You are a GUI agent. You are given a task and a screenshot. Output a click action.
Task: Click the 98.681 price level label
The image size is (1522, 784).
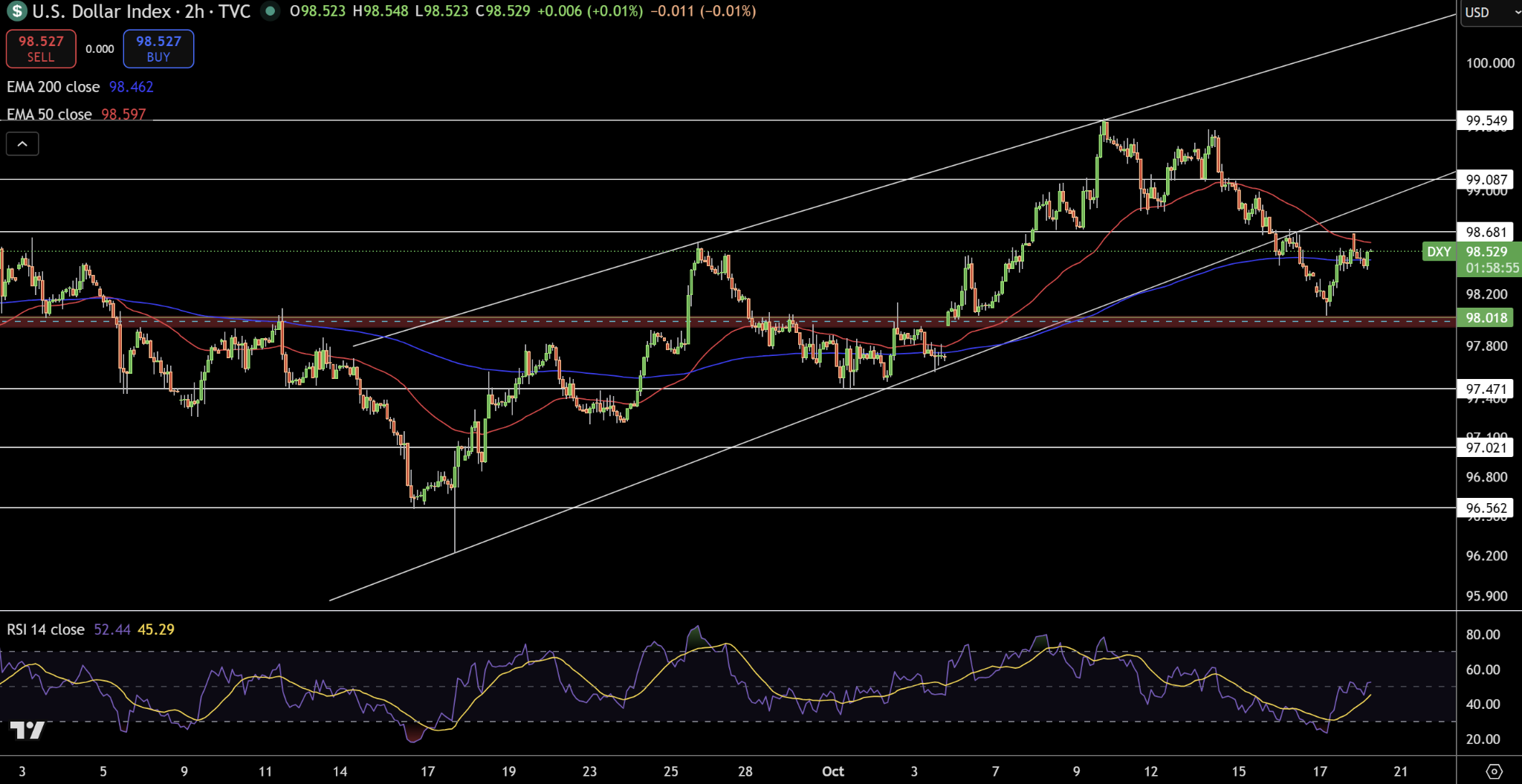point(1486,232)
